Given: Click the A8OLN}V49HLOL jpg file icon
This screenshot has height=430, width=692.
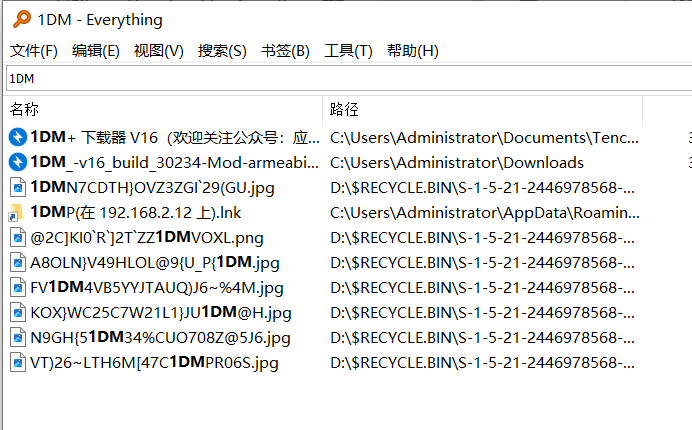Looking at the screenshot, I should pos(18,262).
